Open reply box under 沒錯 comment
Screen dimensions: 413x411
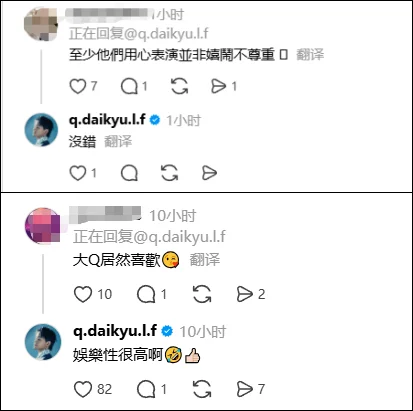click(129, 173)
